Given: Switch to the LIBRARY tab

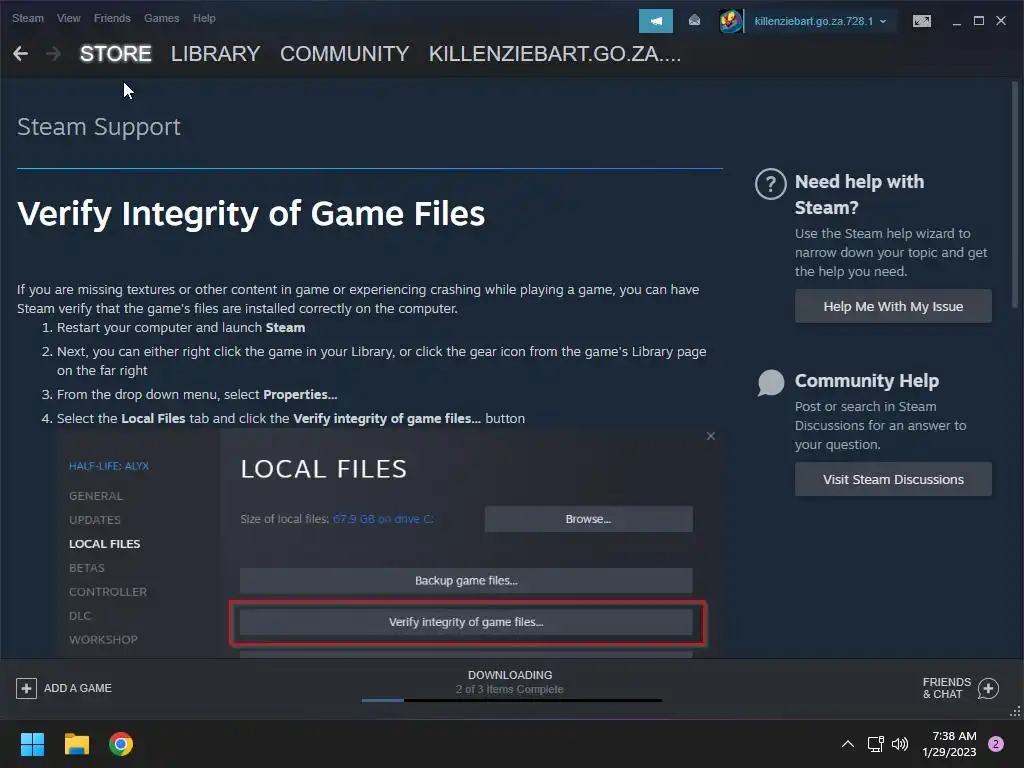Looking at the screenshot, I should pos(216,54).
